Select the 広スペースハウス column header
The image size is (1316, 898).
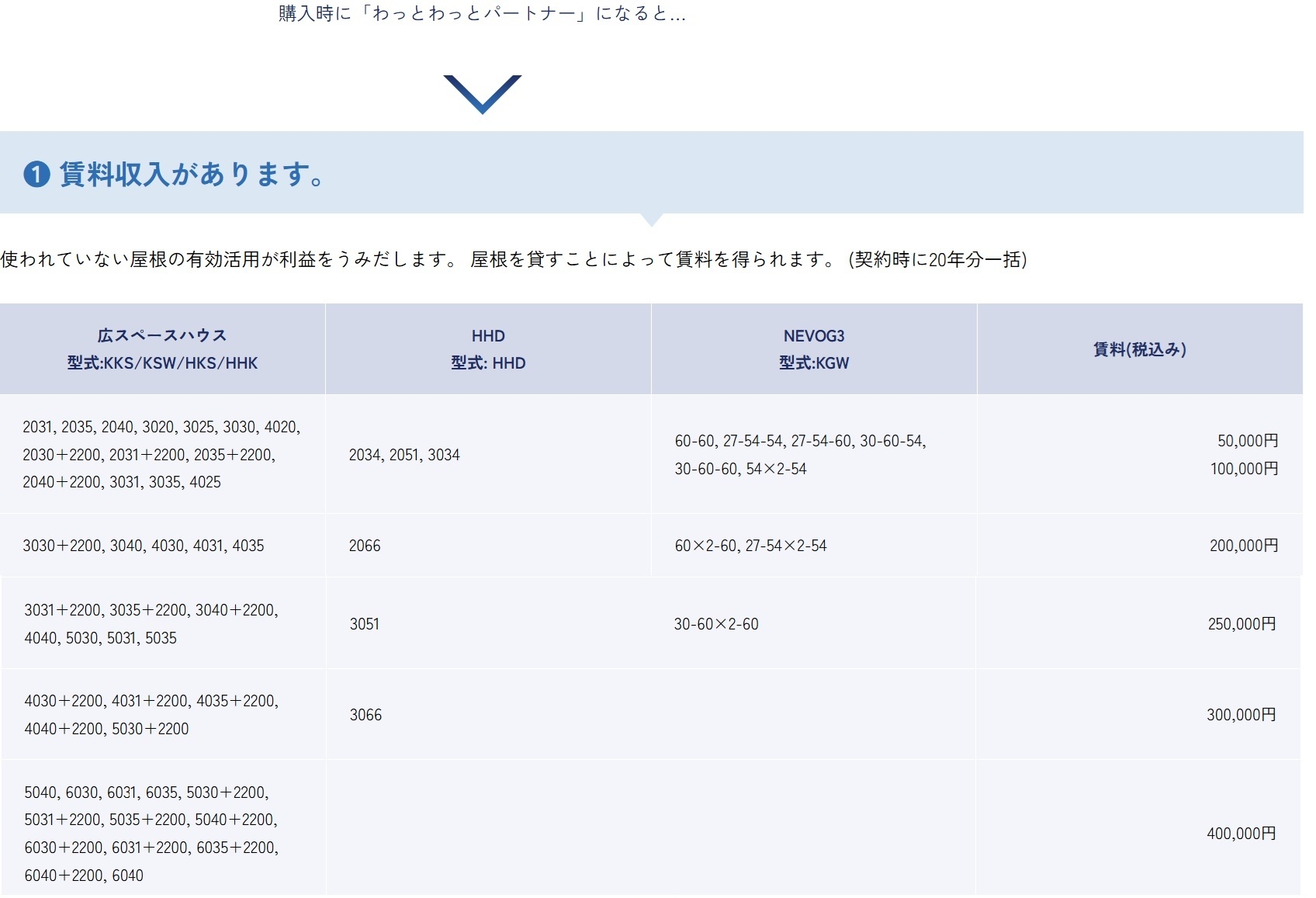[162, 349]
